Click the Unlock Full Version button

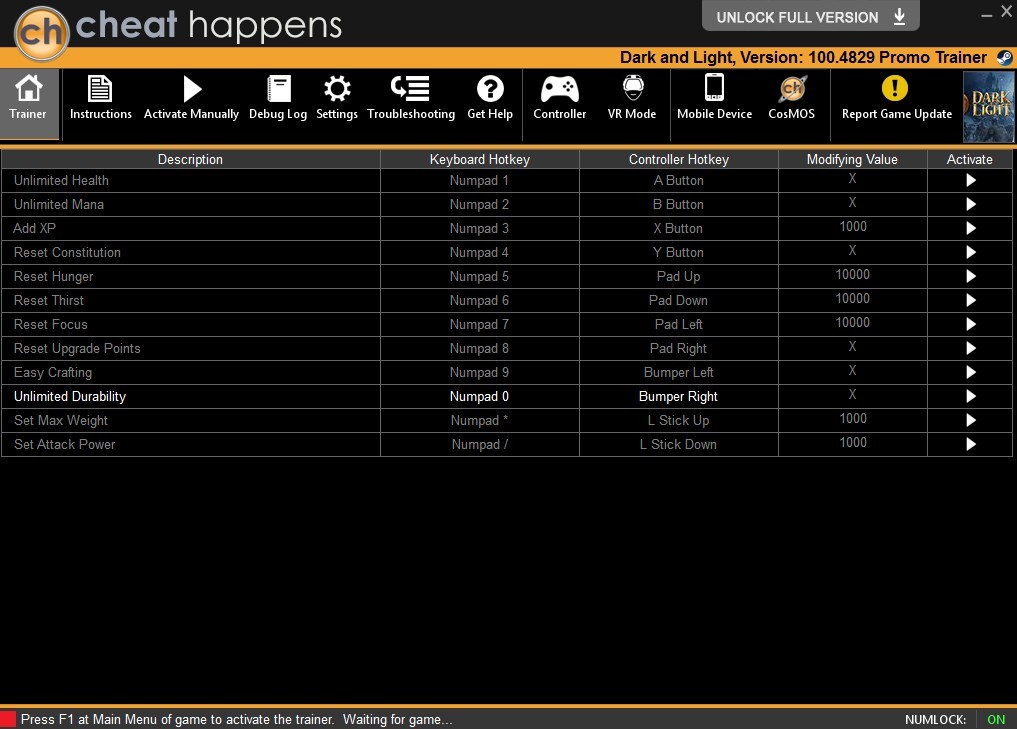pyautogui.click(x=811, y=16)
